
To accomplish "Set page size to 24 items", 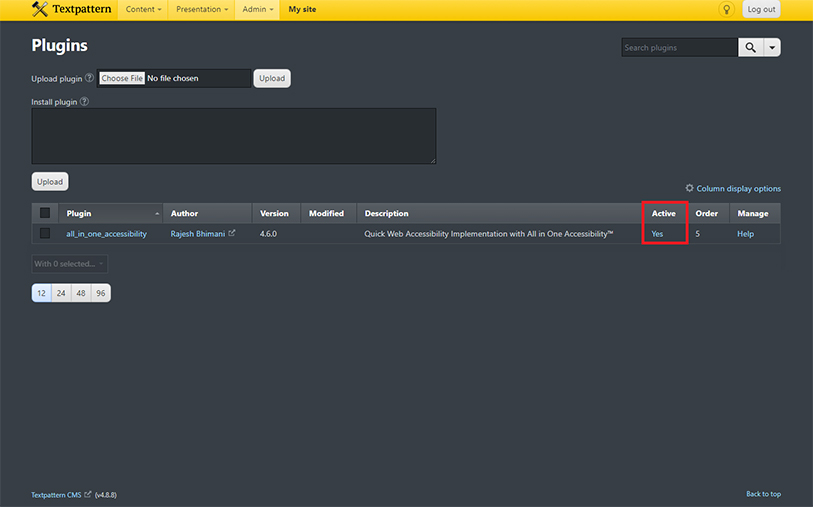I will click(x=61, y=293).
